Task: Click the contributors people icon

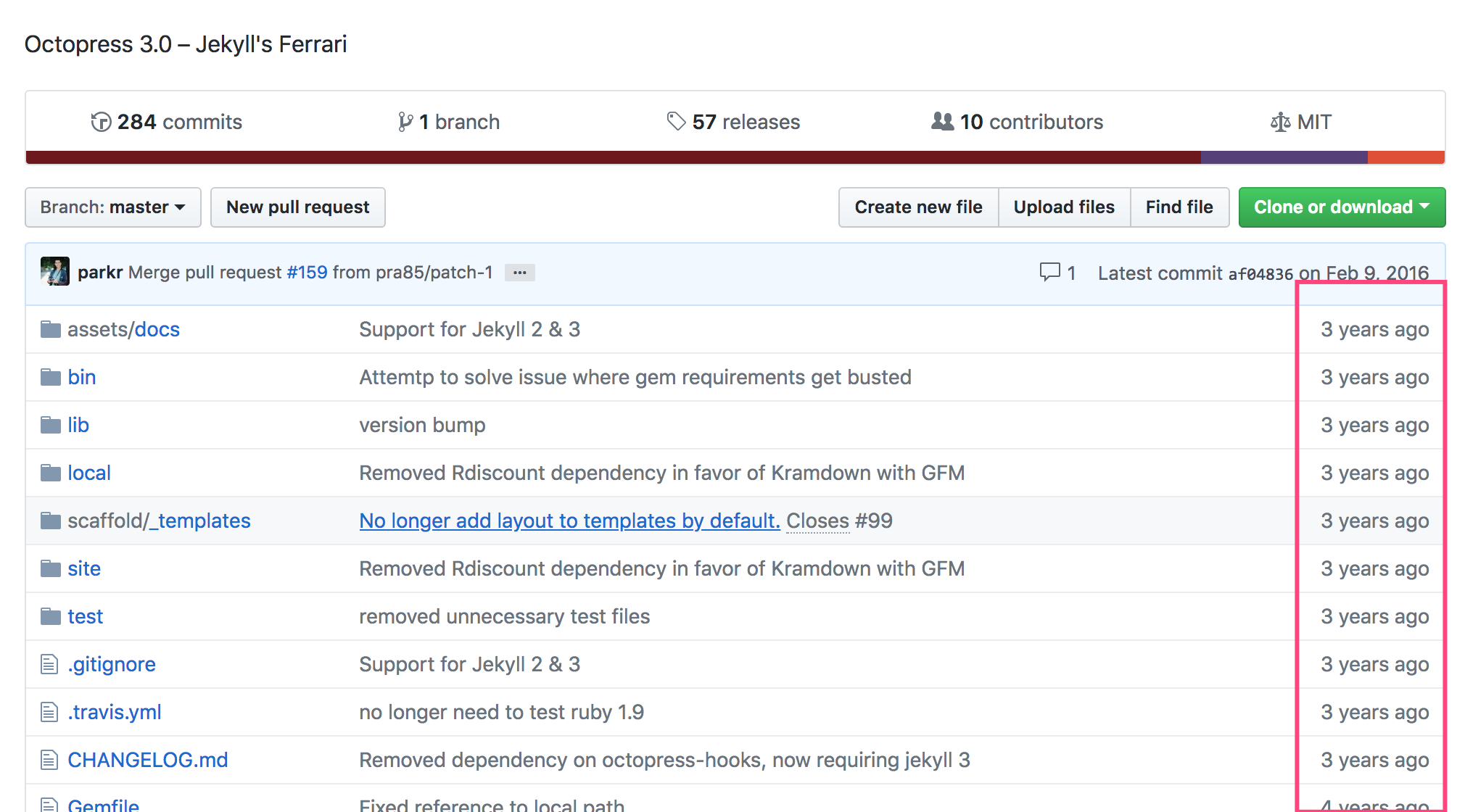Action: [x=942, y=121]
